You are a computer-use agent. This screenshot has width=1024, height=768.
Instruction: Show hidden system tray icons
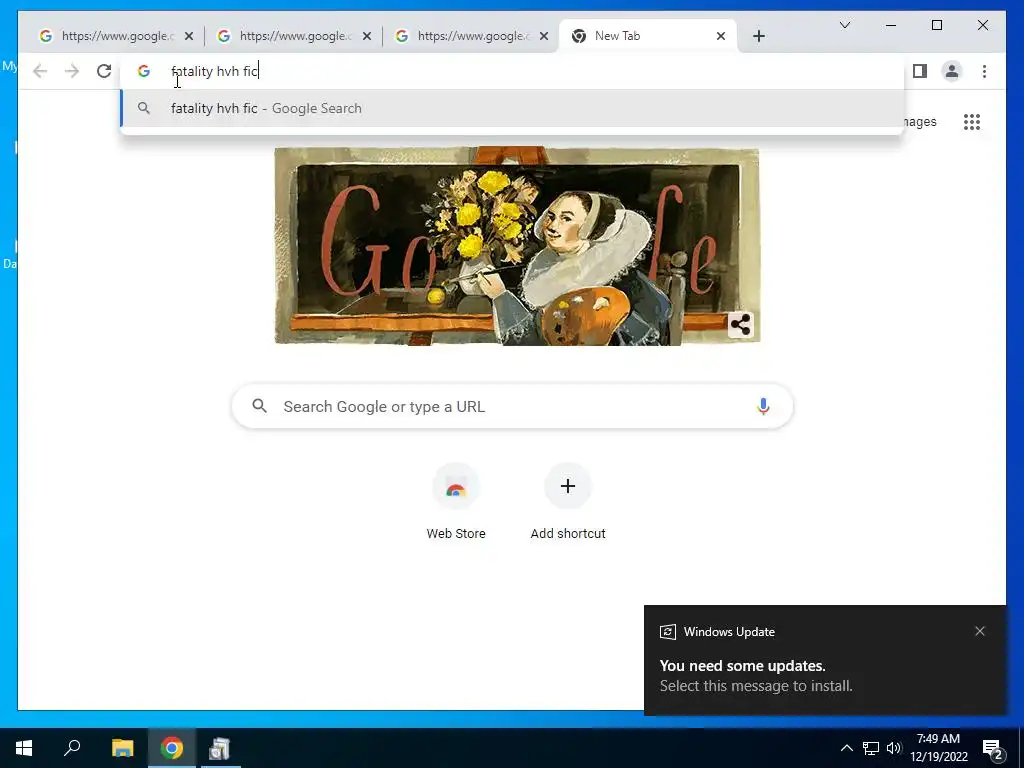[846, 748]
